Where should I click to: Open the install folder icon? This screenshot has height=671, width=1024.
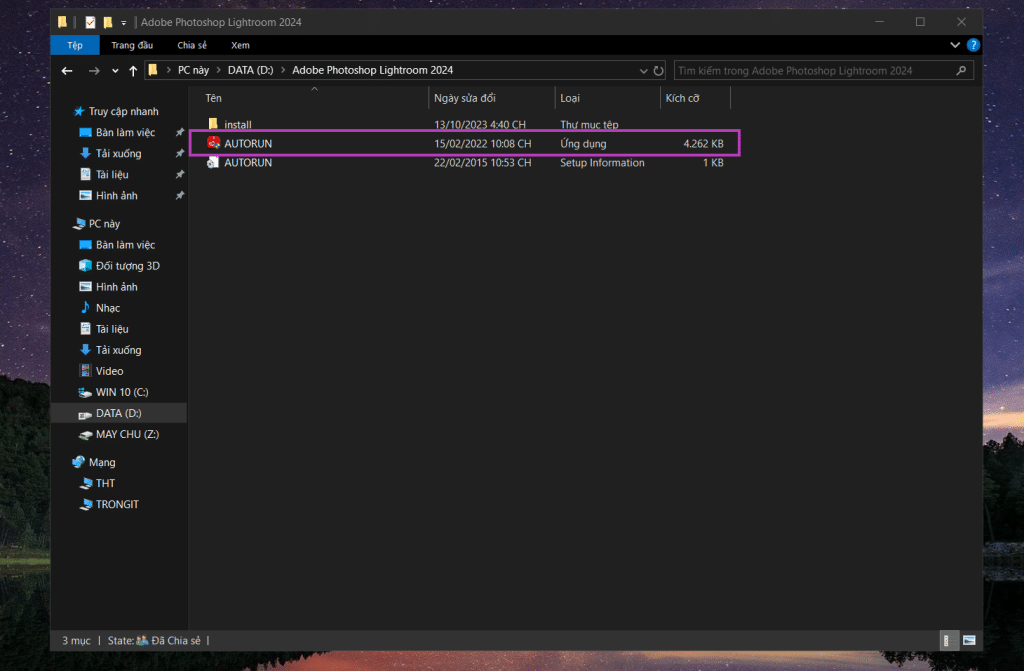click(213, 123)
